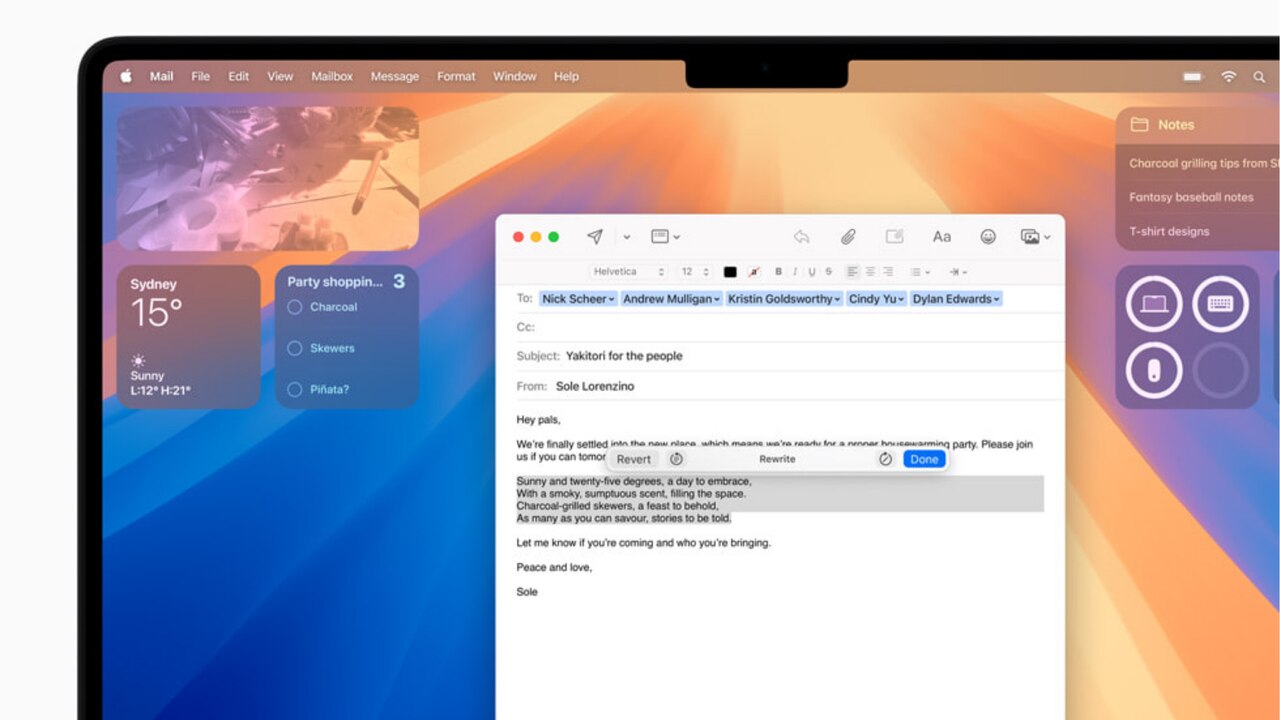The height and width of the screenshot is (720, 1280).
Task: Click the 'Hey pals,' greeting line
Action: [538, 420]
